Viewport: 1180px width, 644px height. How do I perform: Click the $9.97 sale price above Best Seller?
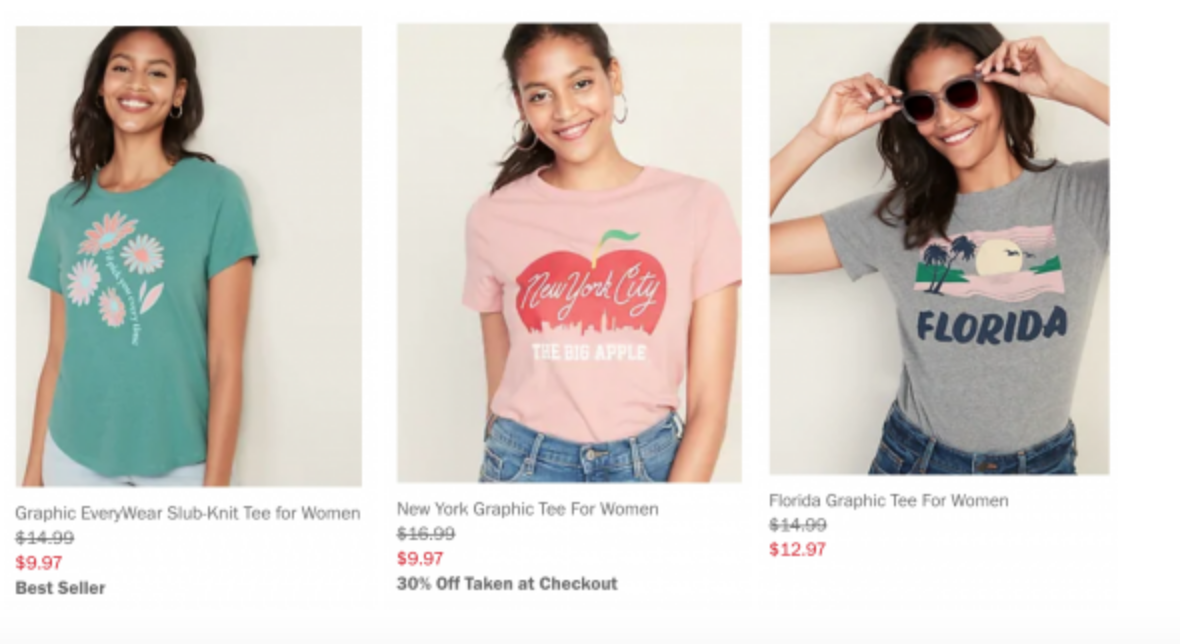[x=39, y=562]
